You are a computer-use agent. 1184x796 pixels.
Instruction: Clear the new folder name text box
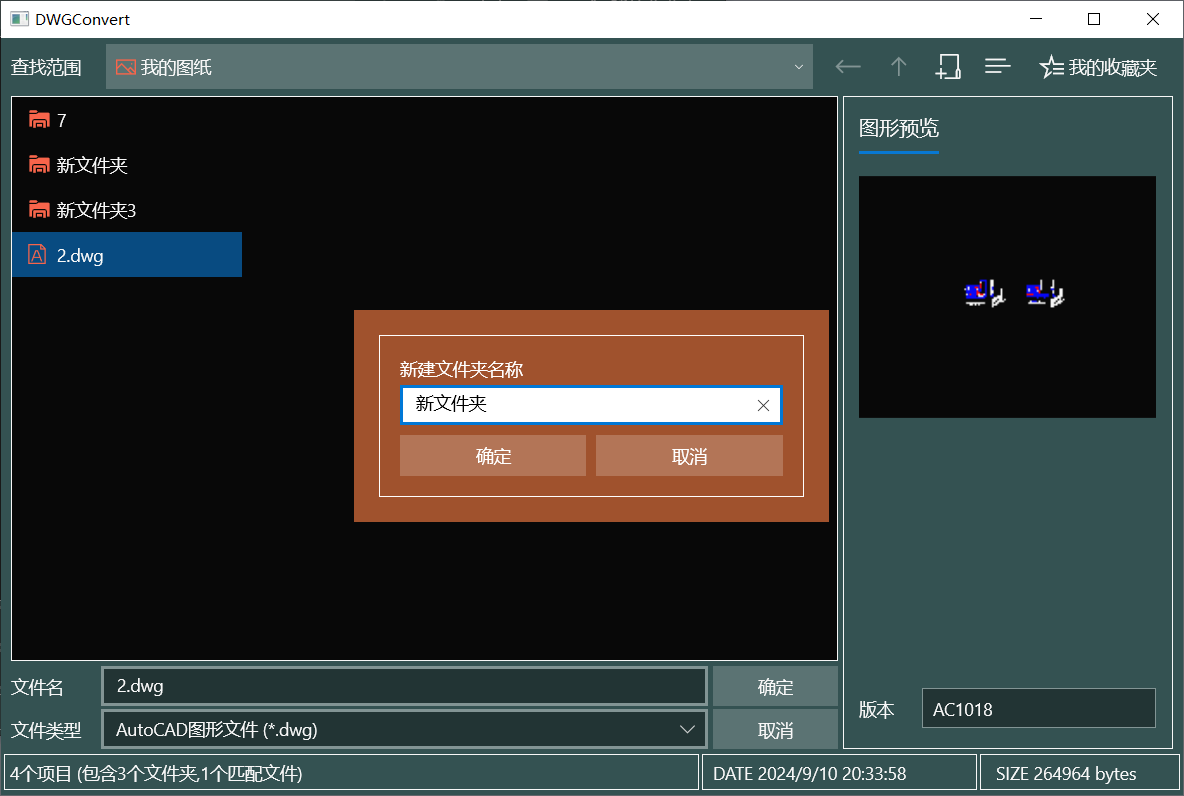click(x=763, y=406)
